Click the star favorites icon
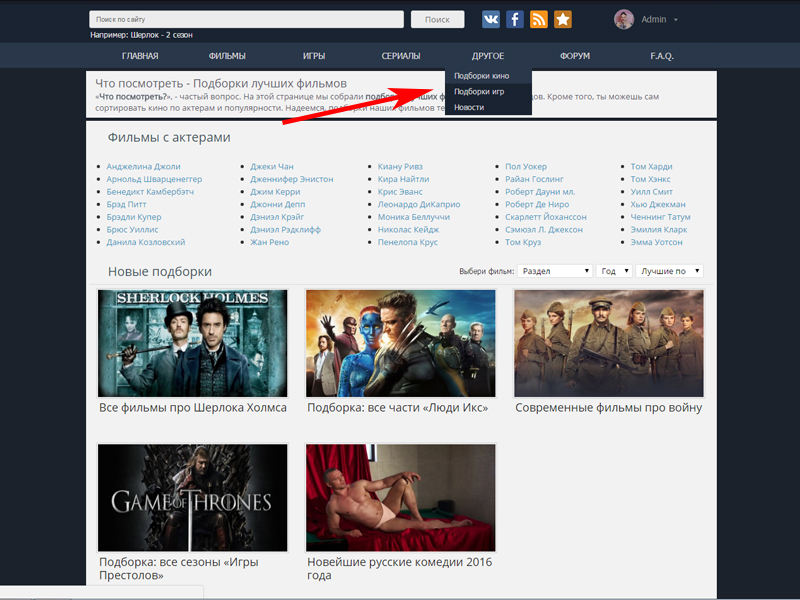 tap(563, 19)
